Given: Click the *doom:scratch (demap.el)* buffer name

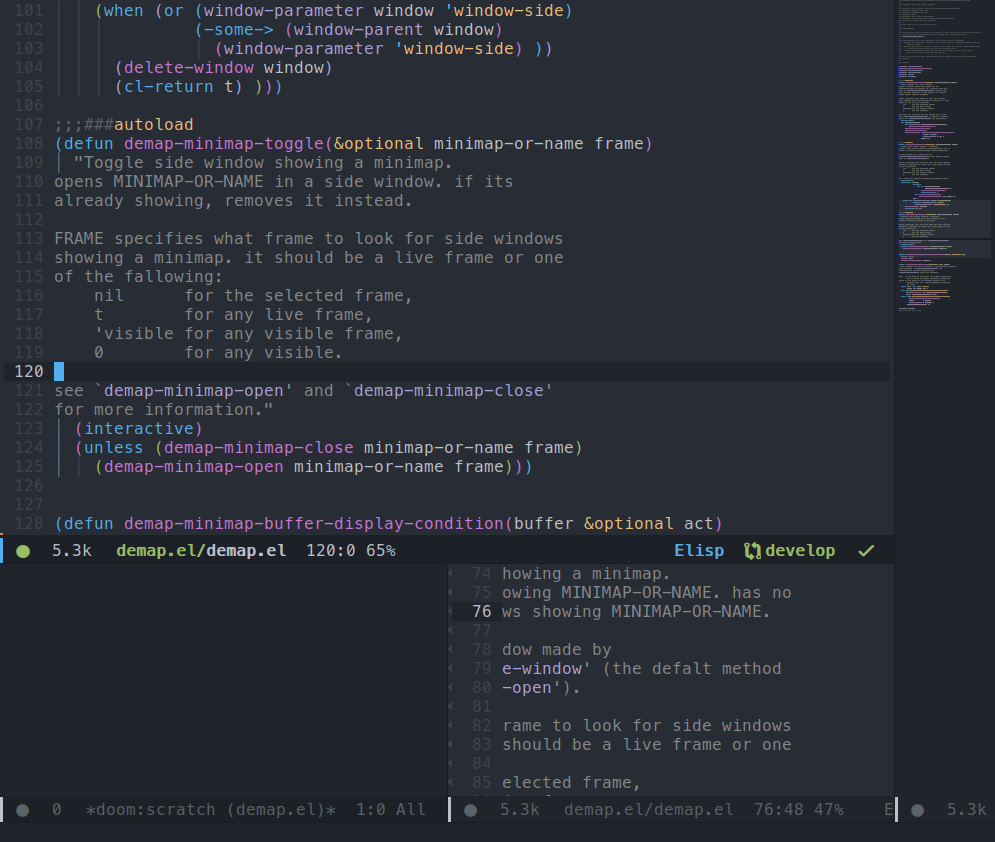Looking at the screenshot, I should (211, 810).
